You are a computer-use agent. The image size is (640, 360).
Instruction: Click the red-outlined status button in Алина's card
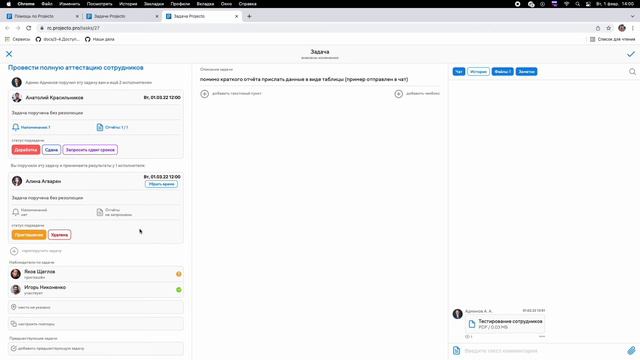pos(60,235)
